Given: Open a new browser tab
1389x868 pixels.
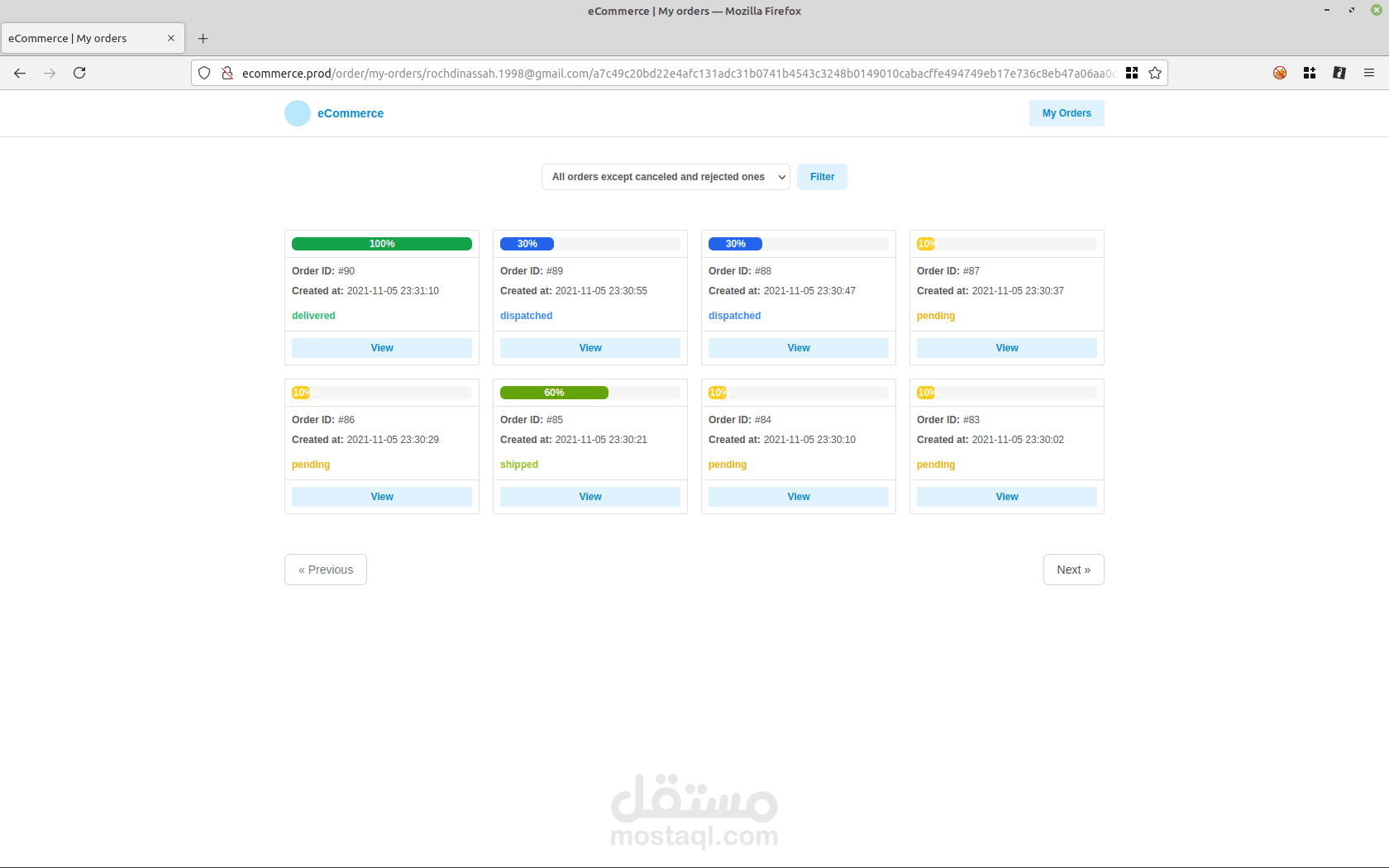Looking at the screenshot, I should 203,38.
